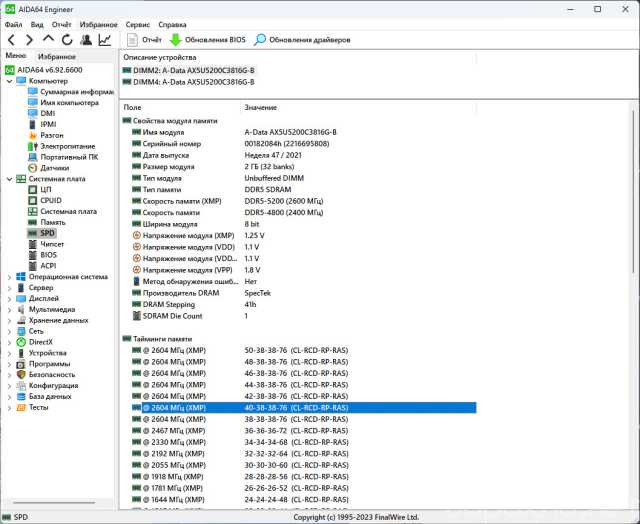This screenshot has height=524, width=640.
Task: Click the magnifier Обновления драйверов icon
Action: point(260,40)
